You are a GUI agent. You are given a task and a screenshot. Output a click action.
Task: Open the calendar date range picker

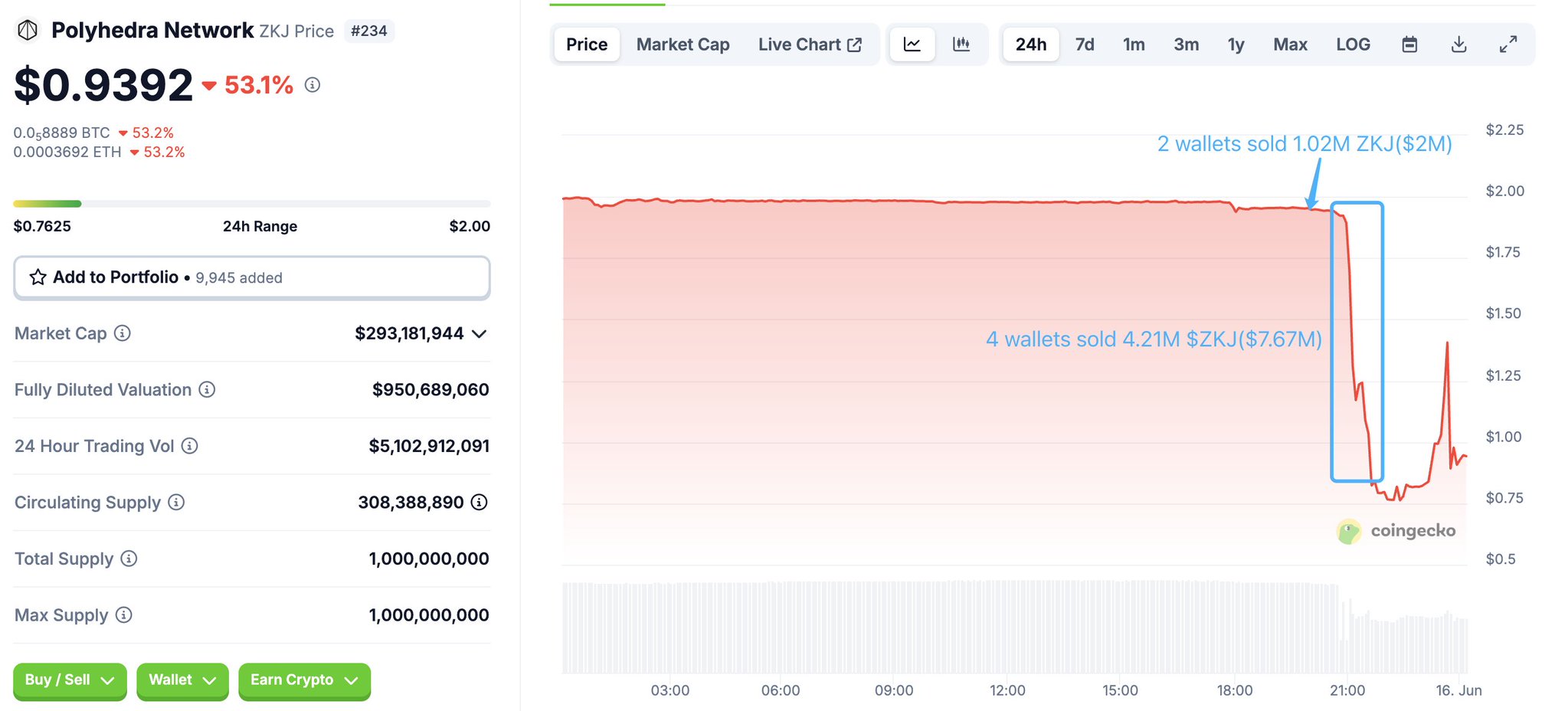pos(1409,44)
